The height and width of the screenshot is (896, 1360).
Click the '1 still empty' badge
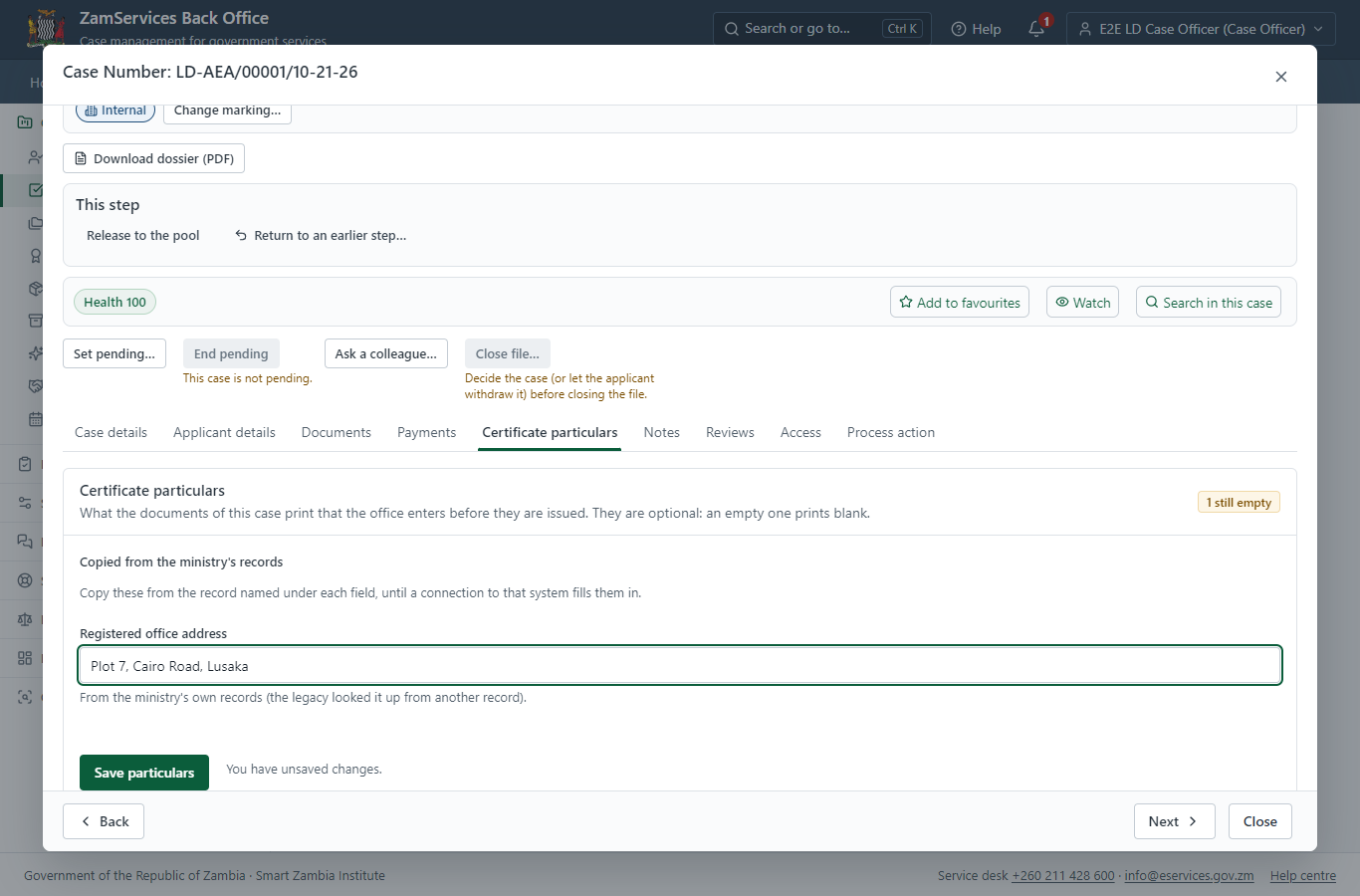[x=1239, y=503]
